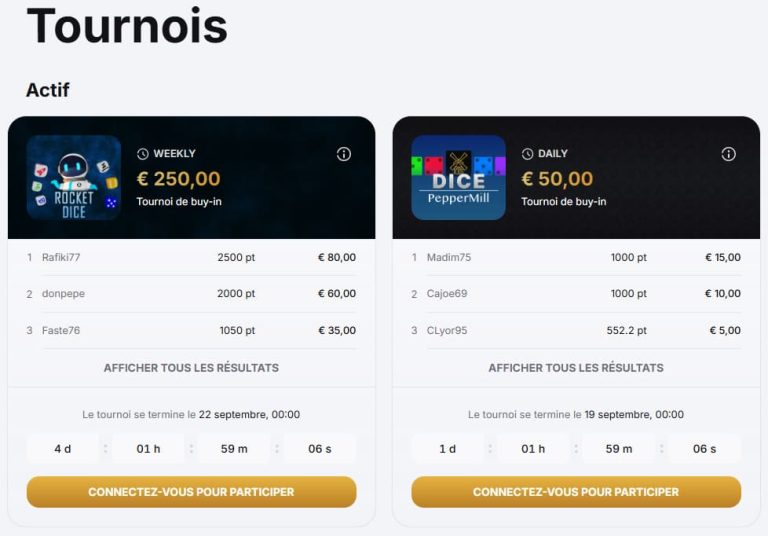The width and height of the screenshot is (768, 536).
Task: Click the 1 d countdown box
Action: click(x=448, y=449)
